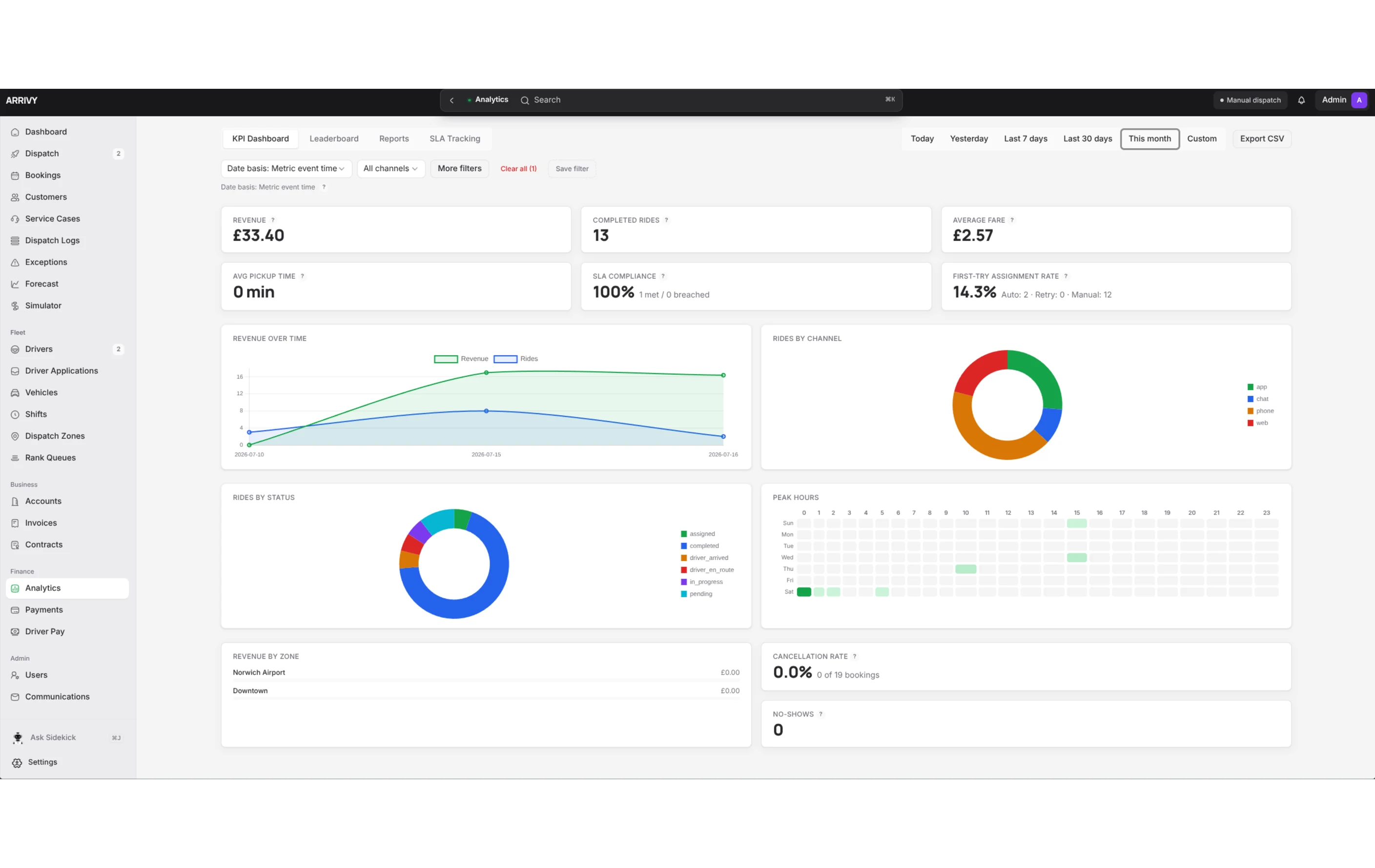Viewport: 1375px width, 868px height.
Task: Select the Custom date range
Action: point(1201,139)
